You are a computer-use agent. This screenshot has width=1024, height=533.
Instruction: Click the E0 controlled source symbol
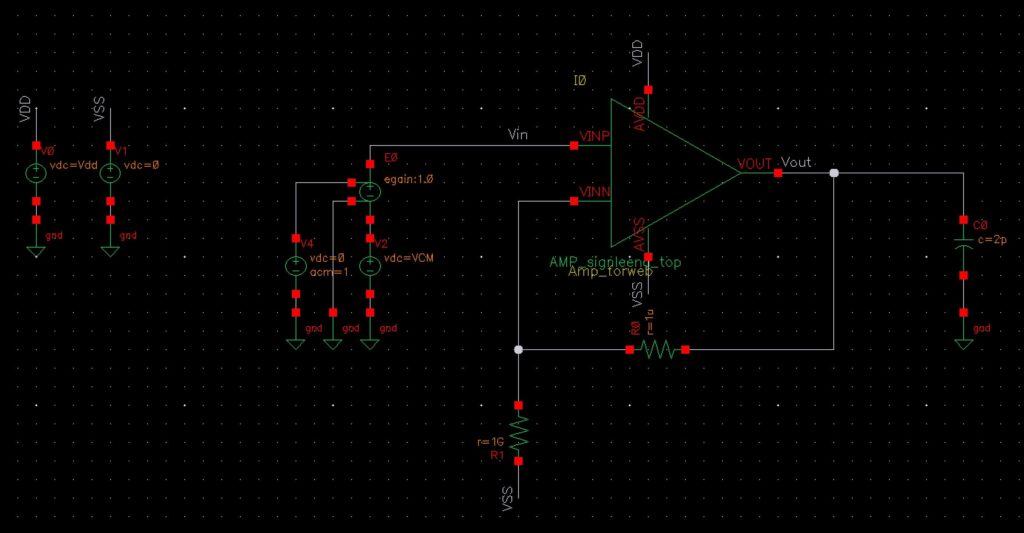pos(370,192)
